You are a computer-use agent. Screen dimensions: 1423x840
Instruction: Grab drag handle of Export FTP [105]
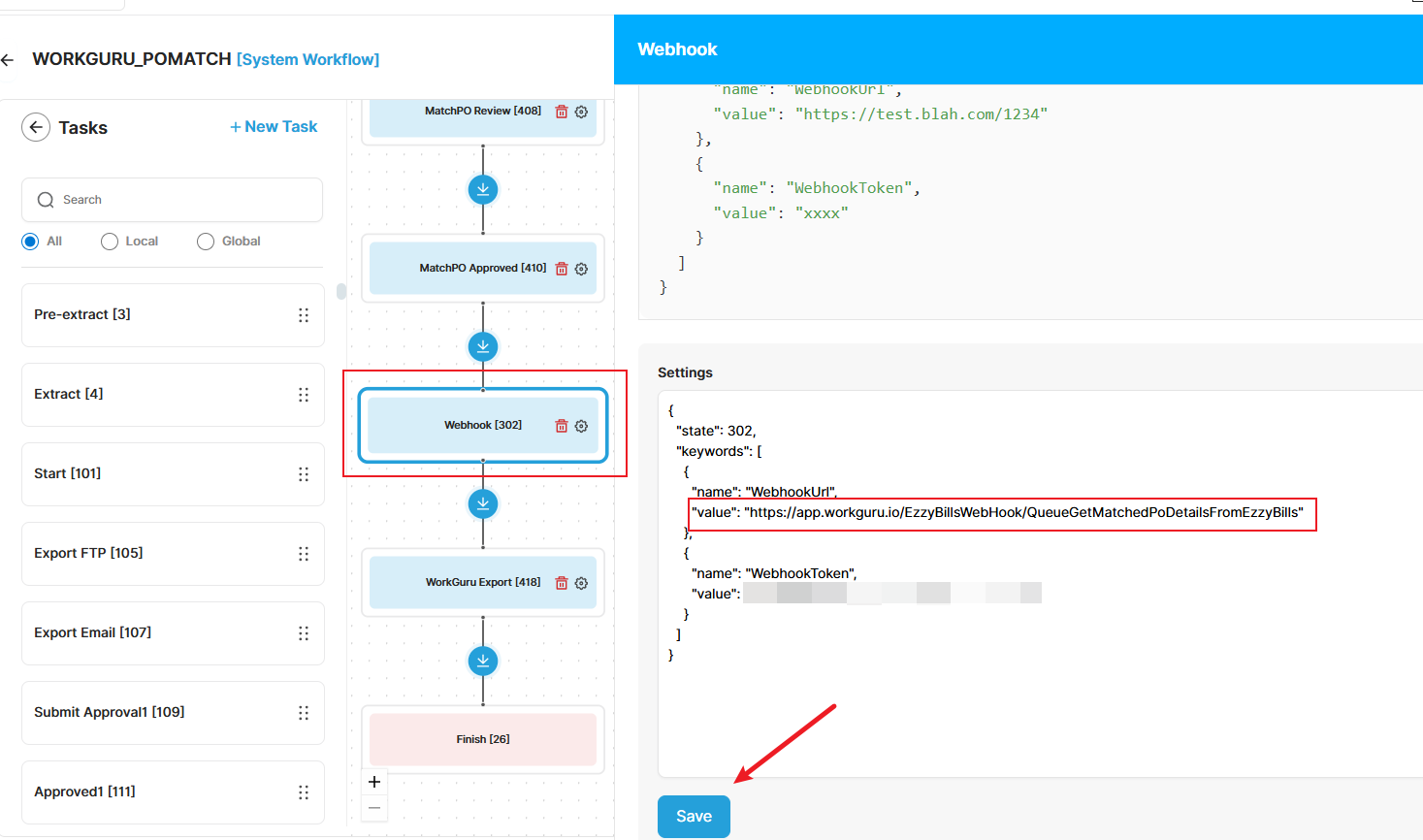coord(304,554)
